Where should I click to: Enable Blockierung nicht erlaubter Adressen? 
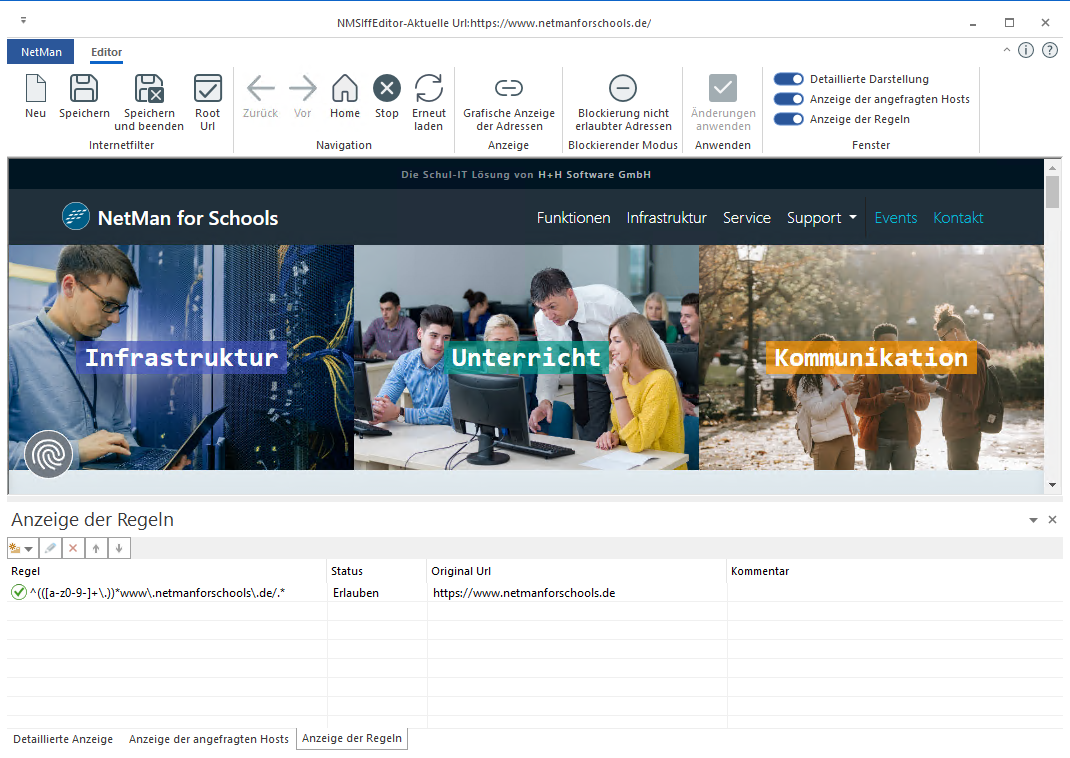tap(623, 89)
